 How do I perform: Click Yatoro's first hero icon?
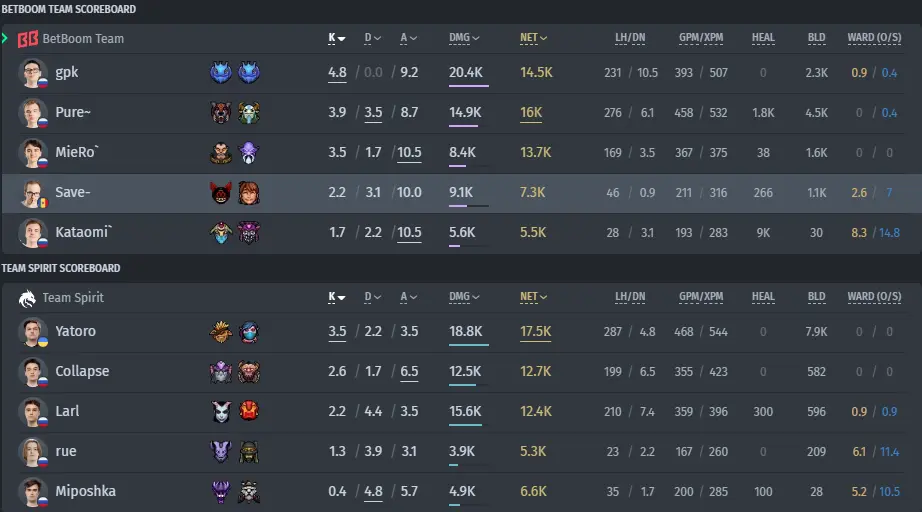(221, 332)
